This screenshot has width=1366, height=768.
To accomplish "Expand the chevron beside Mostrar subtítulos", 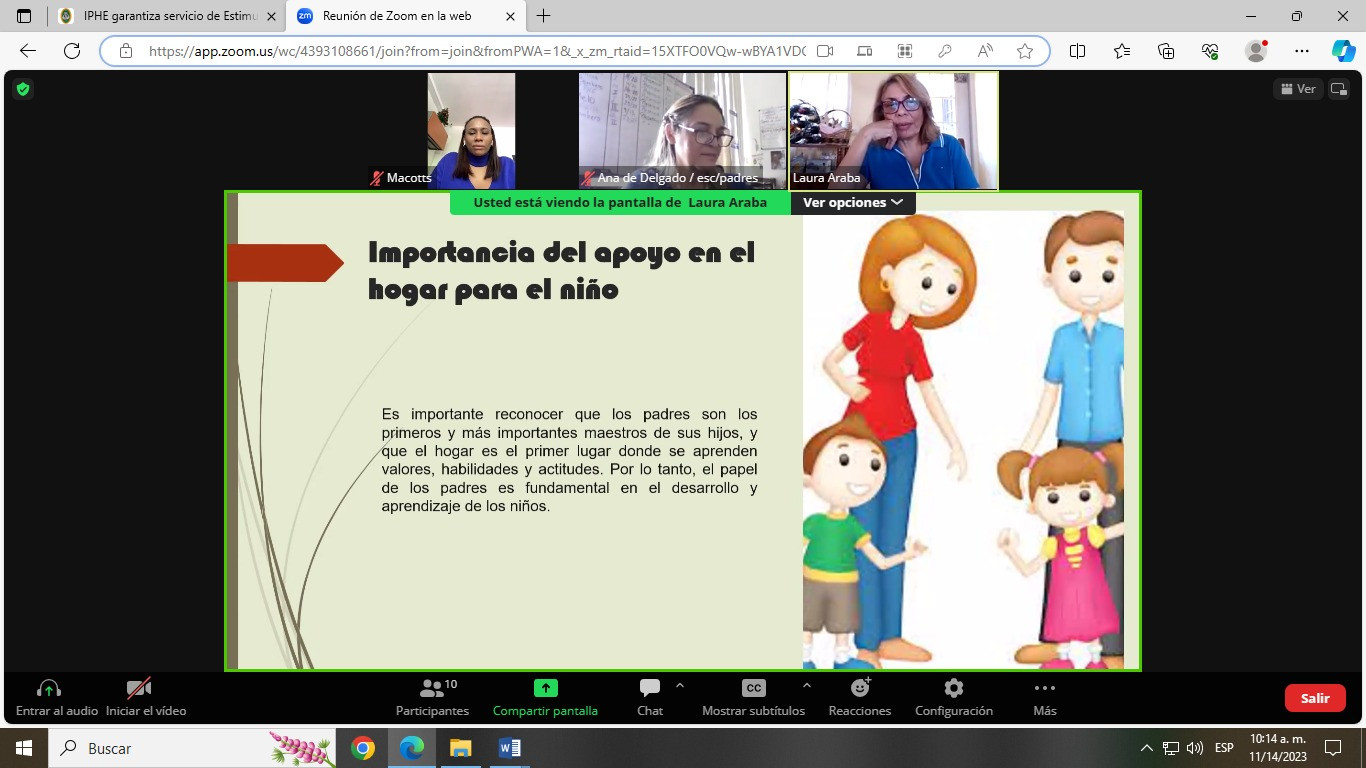I will pos(807,686).
